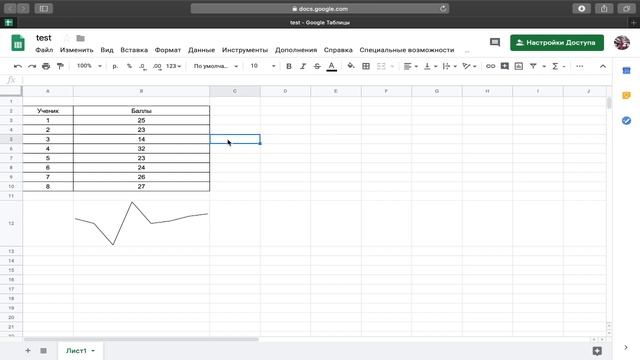The width and height of the screenshot is (640, 360).
Task: Star the test document
Action: coord(67,38)
